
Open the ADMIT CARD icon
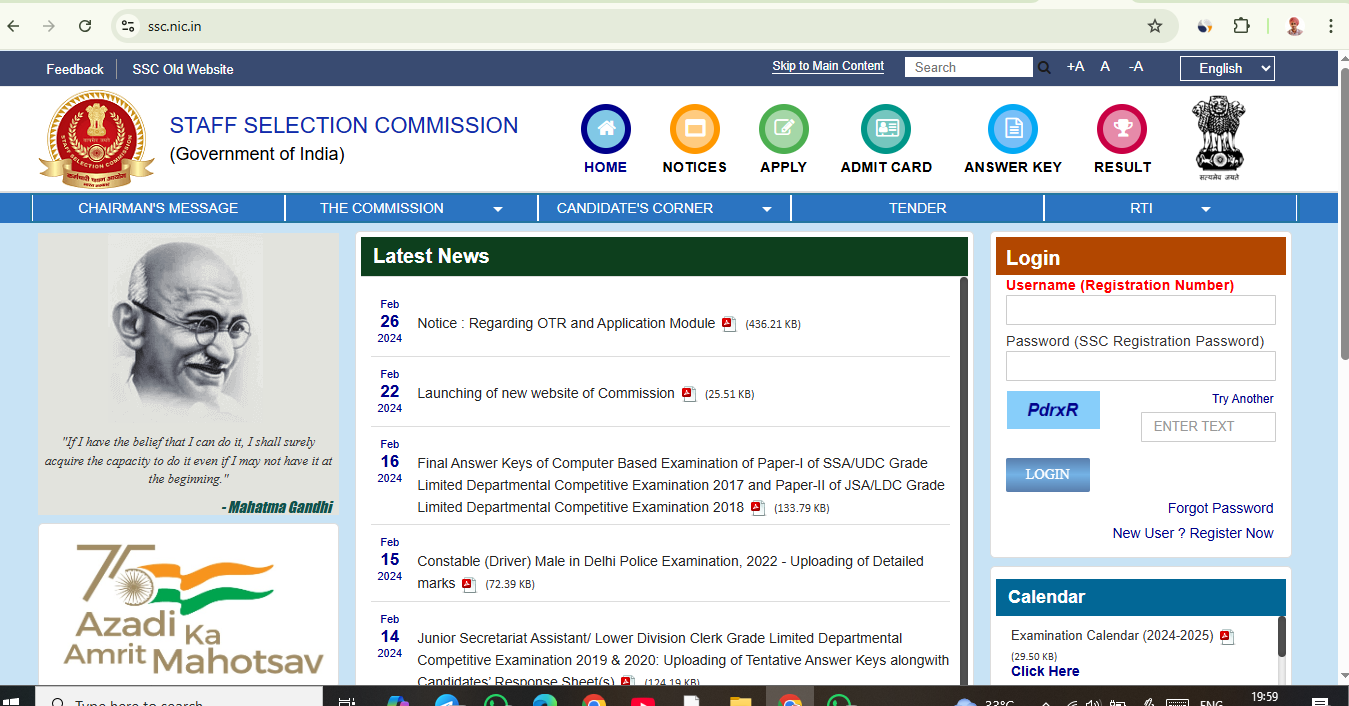(886, 129)
